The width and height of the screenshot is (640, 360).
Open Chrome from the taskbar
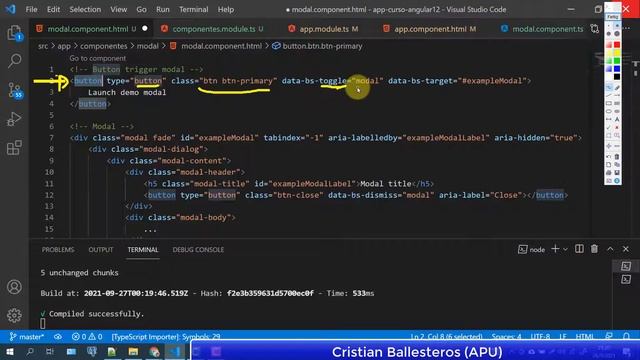[x=154, y=351]
